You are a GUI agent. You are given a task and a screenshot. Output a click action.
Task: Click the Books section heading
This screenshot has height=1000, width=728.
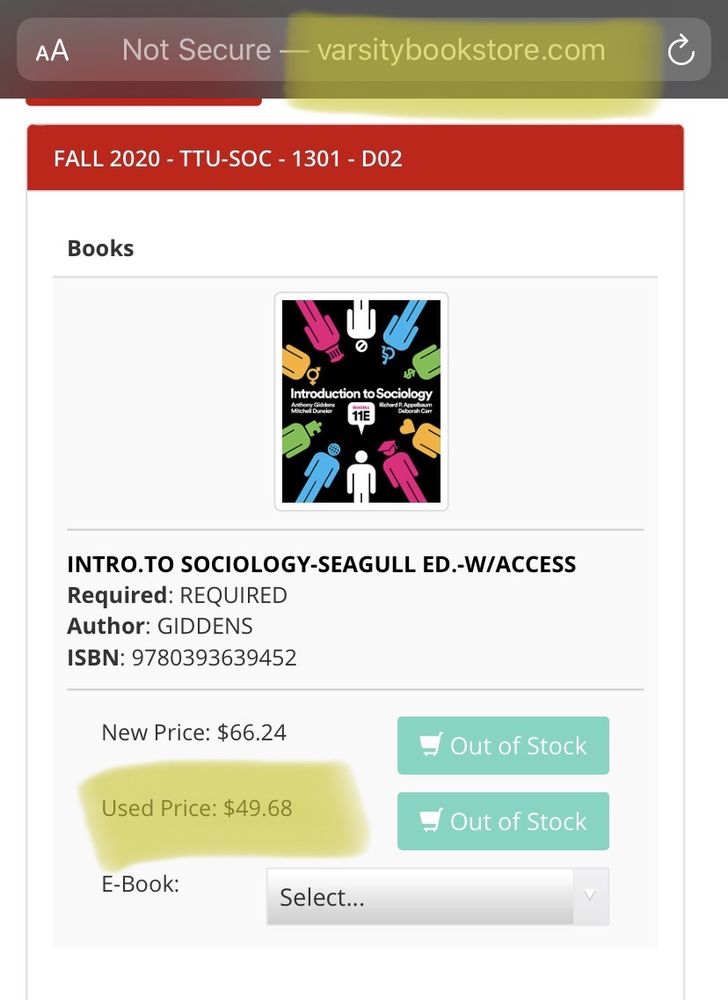pyautogui.click(x=100, y=248)
